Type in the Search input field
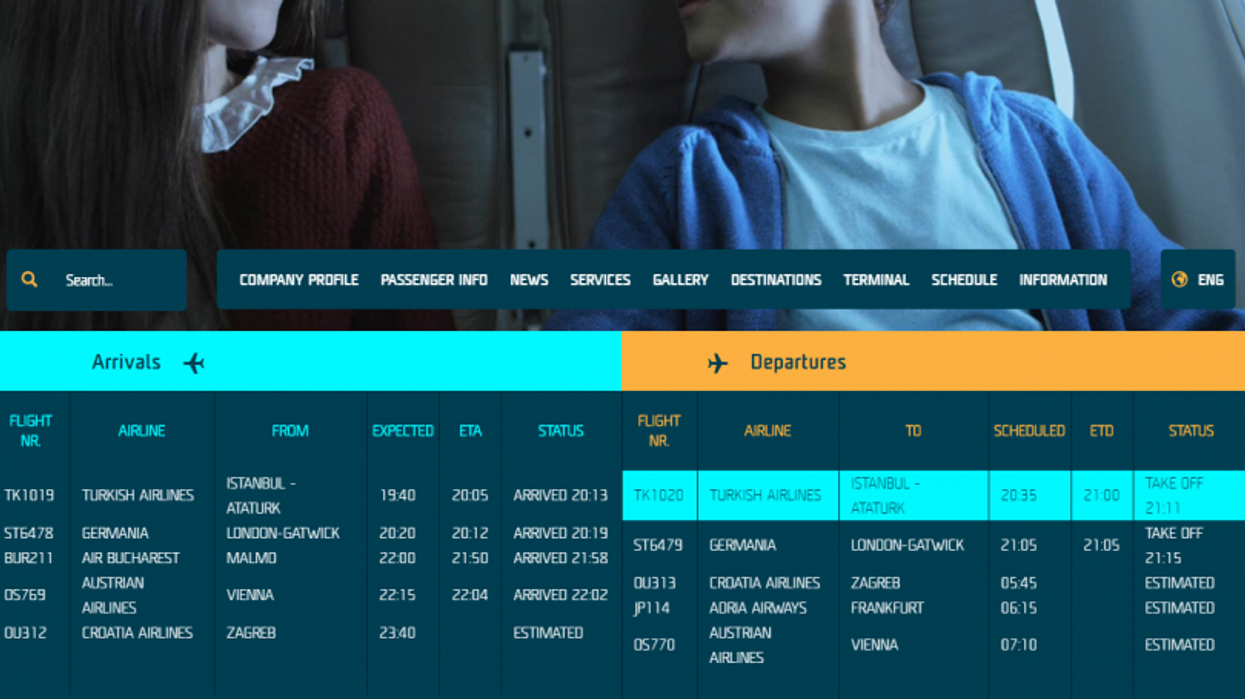 point(115,280)
